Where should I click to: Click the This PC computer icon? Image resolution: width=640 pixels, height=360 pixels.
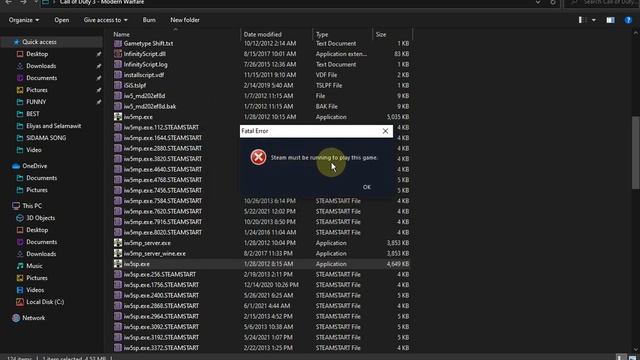tap(16, 206)
